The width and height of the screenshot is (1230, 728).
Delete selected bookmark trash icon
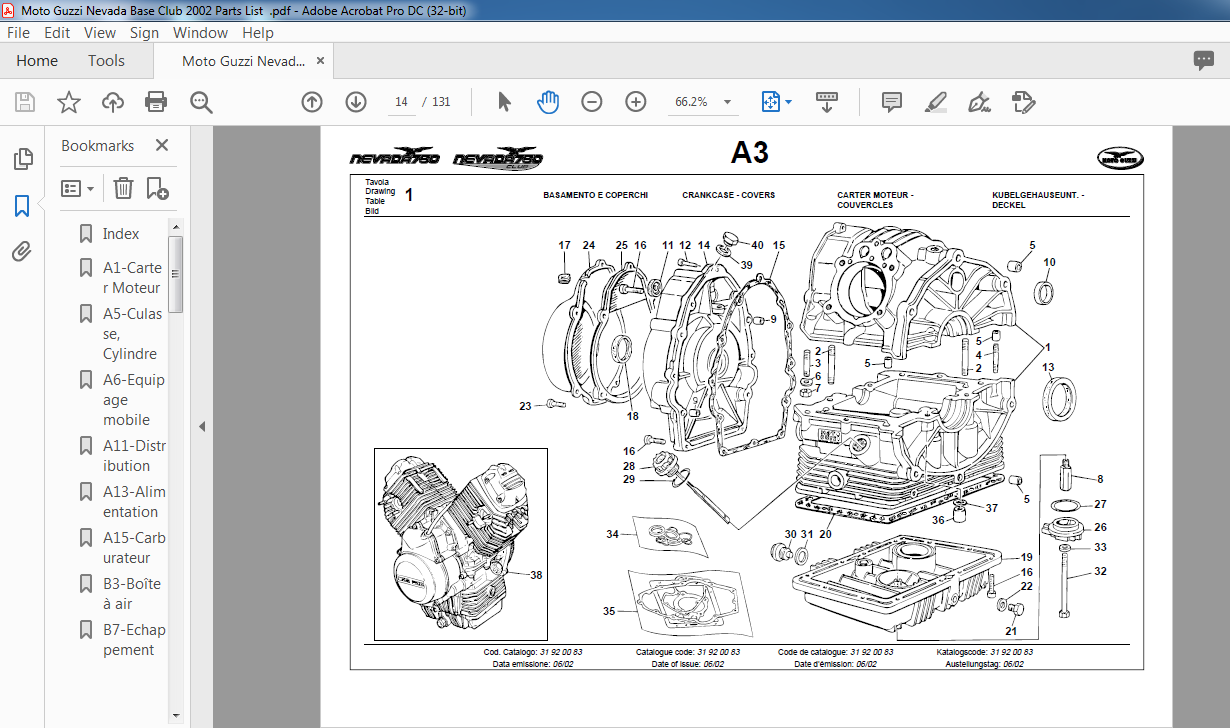pyautogui.click(x=123, y=187)
